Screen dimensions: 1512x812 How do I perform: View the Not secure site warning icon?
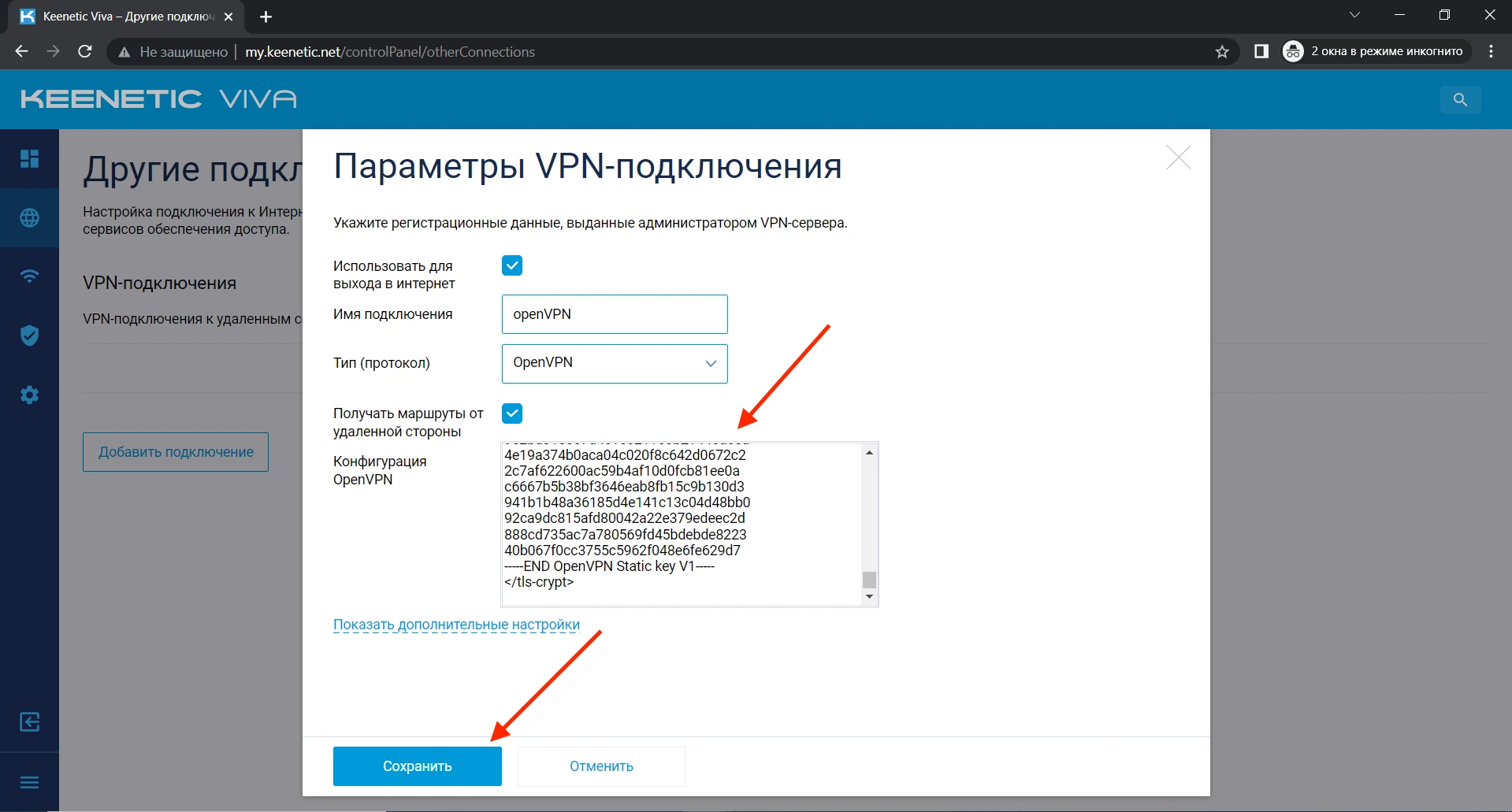[124, 52]
